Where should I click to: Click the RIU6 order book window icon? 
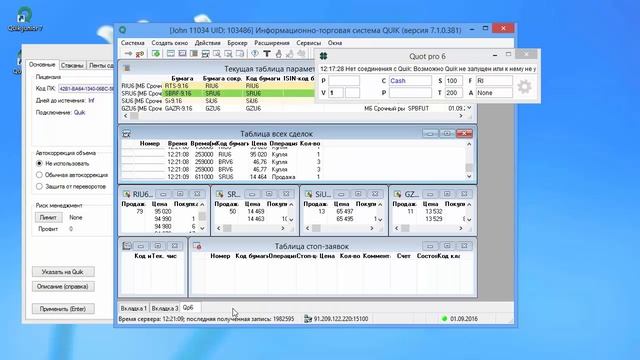click(127, 194)
